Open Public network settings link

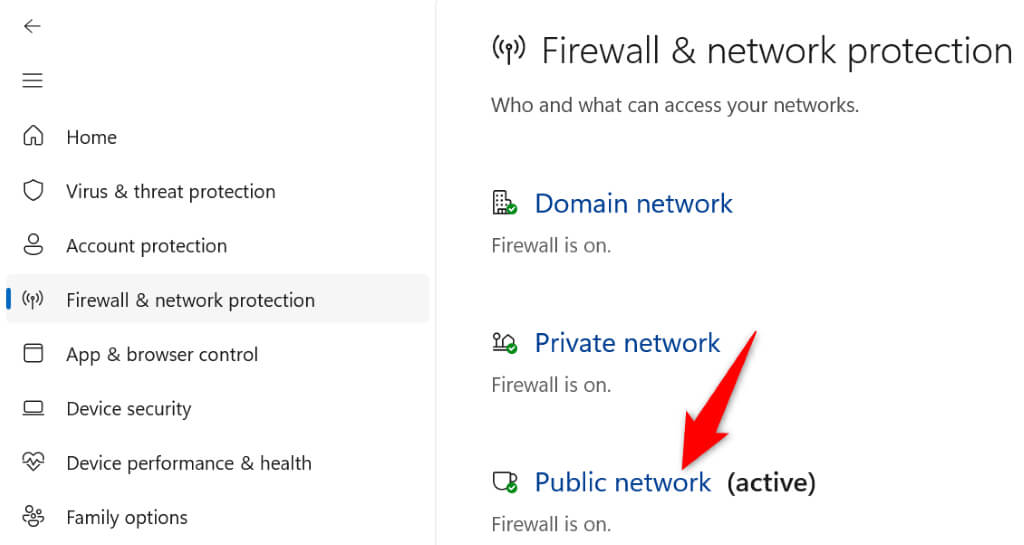[x=622, y=483]
